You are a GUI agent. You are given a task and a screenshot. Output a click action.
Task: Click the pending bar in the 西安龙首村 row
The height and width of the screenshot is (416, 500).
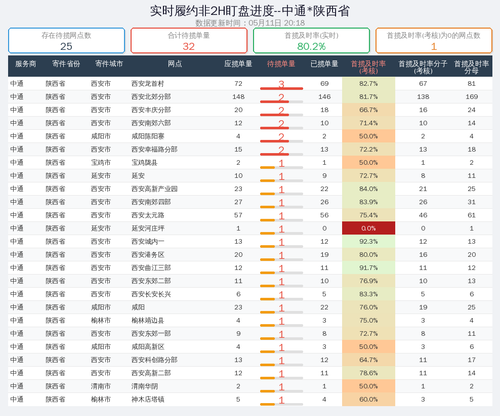[x=281, y=88]
